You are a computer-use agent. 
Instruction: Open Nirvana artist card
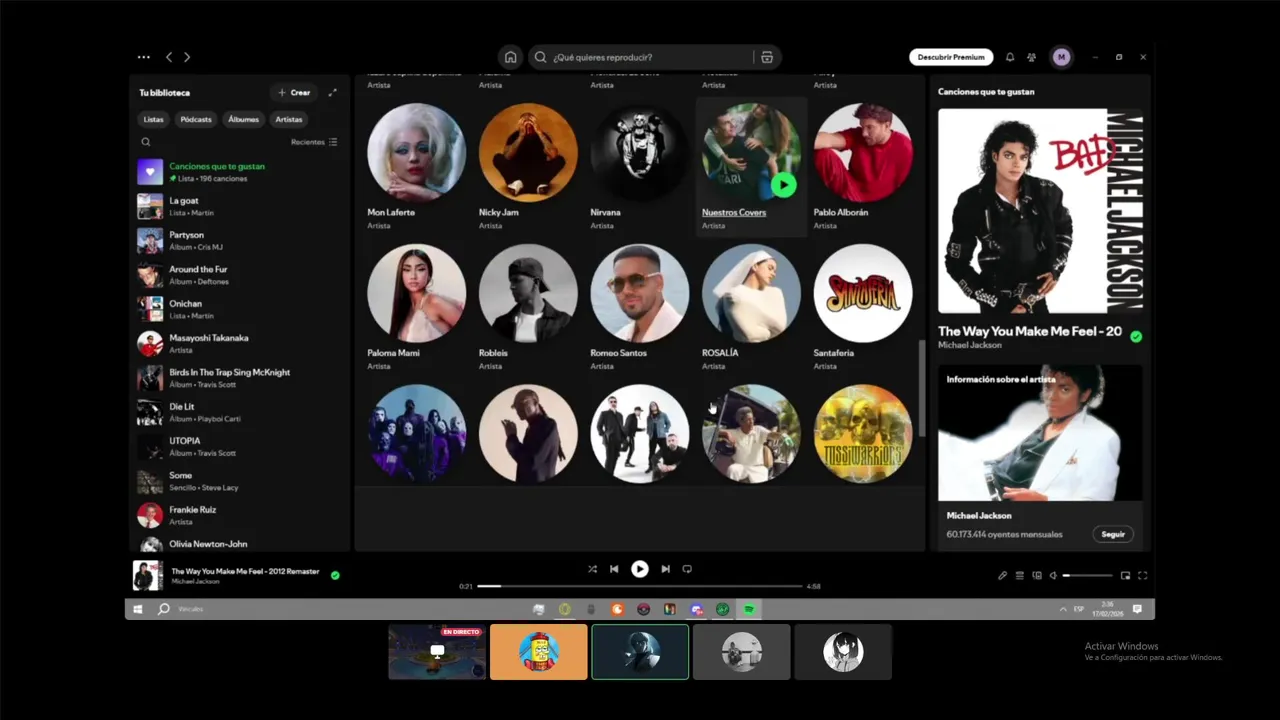pos(639,167)
